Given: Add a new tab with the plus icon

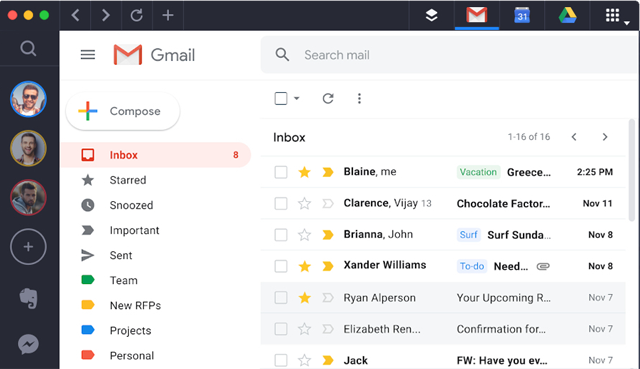Looking at the screenshot, I should coord(168,16).
